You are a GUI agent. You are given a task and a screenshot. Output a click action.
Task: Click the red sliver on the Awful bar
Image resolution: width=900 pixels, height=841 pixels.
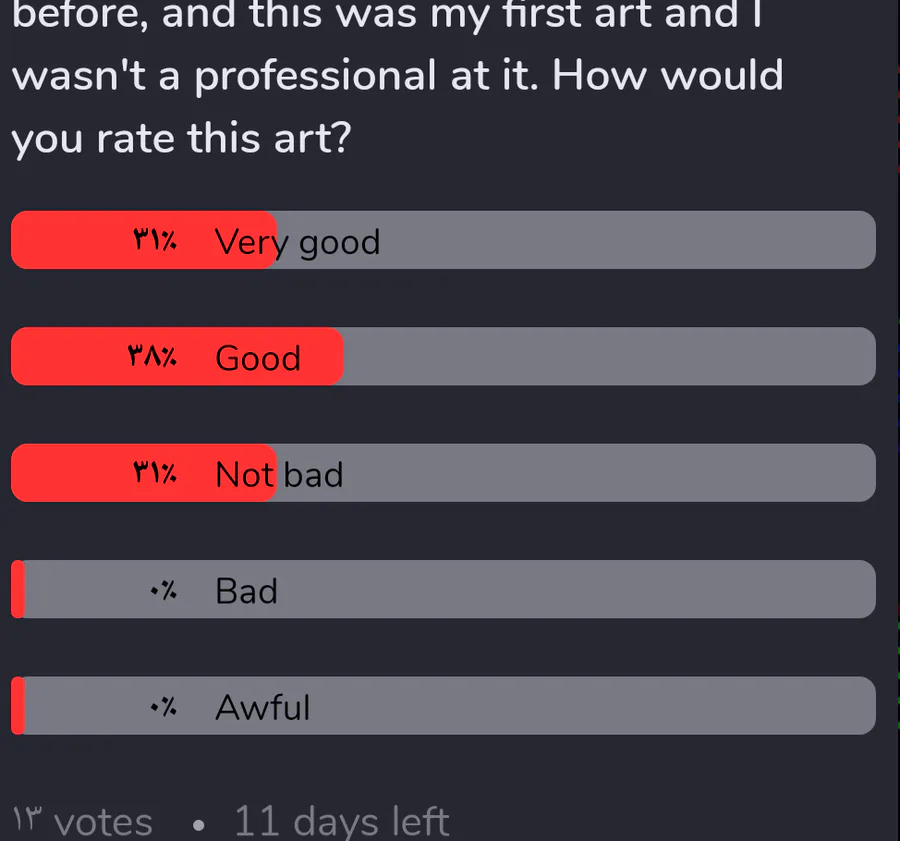[18, 706]
